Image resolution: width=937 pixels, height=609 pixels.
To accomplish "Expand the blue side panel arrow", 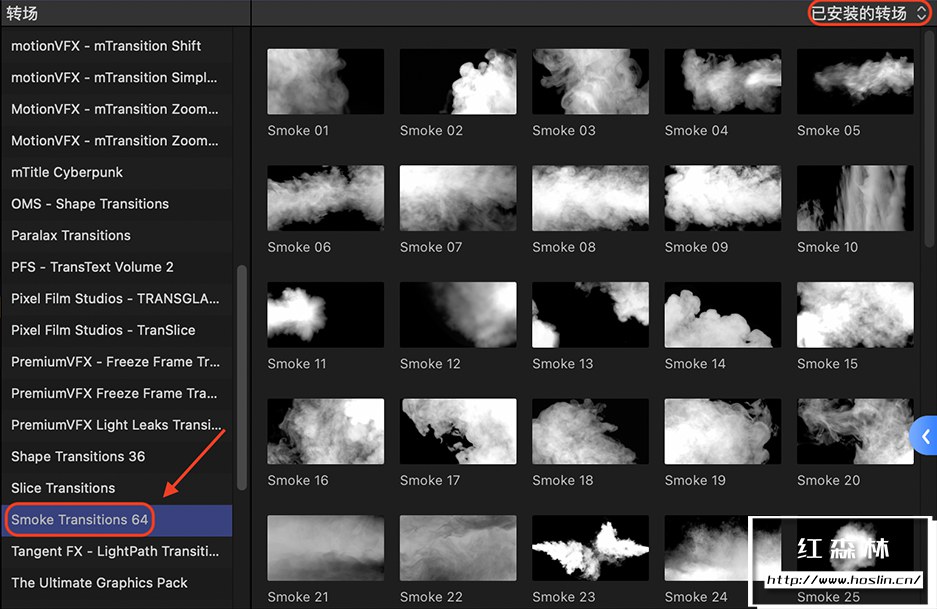I will click(x=925, y=436).
